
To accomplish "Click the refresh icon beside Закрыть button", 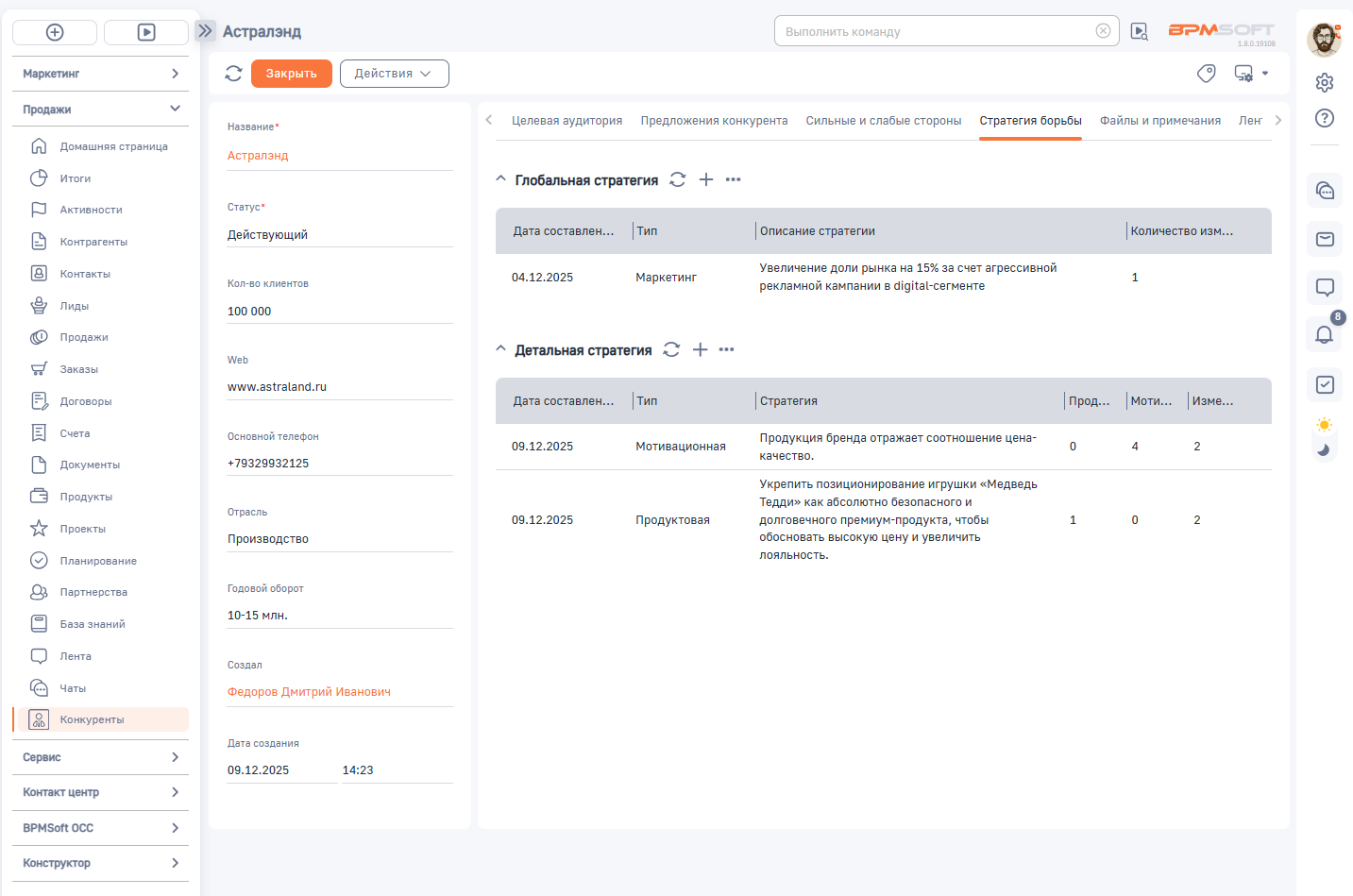I will point(233,74).
